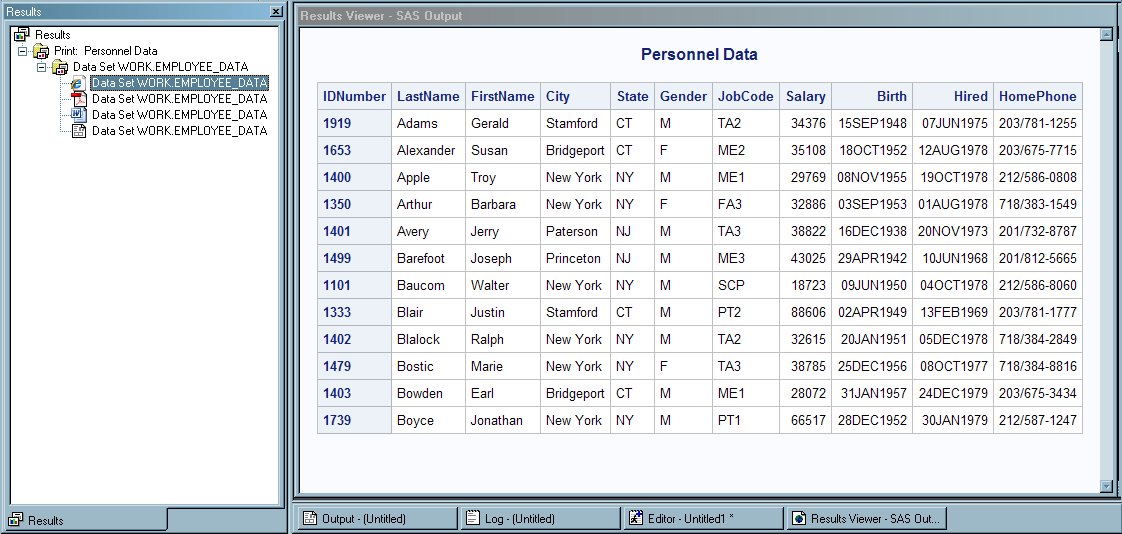Click the Print: Personnel Data folder icon
The width and height of the screenshot is (1122, 534).
[41, 51]
